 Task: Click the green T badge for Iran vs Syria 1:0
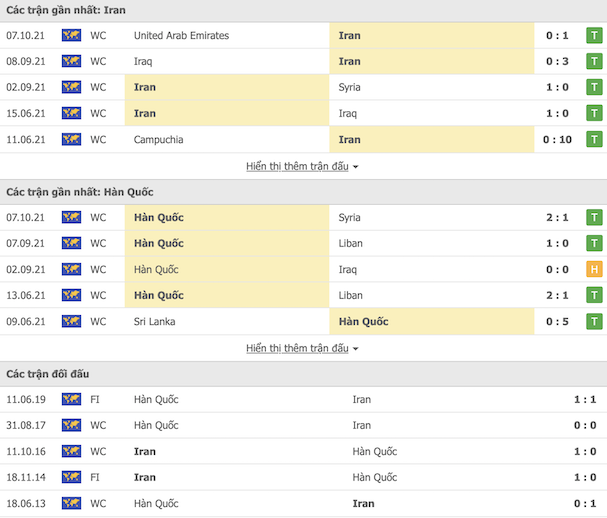[x=594, y=87]
